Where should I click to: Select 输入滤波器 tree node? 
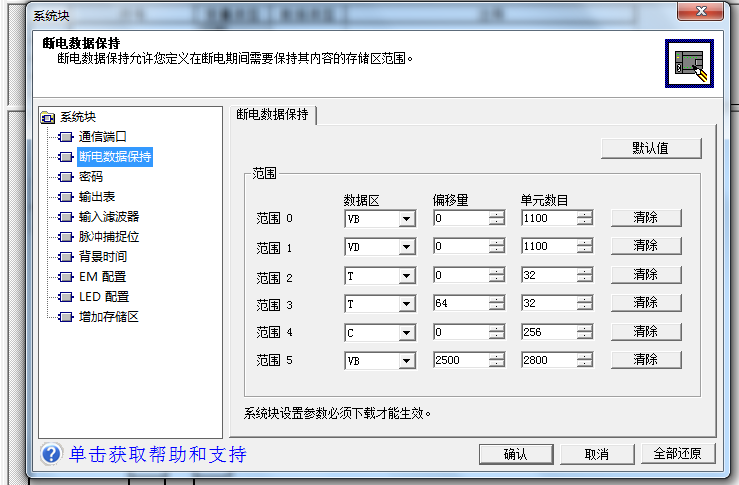108,216
